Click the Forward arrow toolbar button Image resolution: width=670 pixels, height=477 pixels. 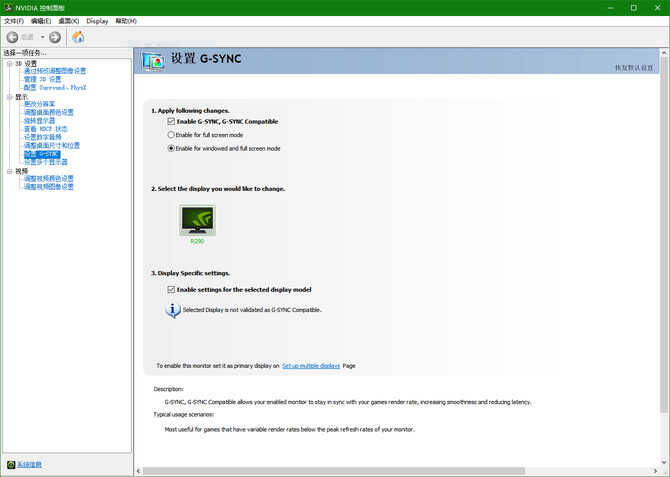coord(55,37)
